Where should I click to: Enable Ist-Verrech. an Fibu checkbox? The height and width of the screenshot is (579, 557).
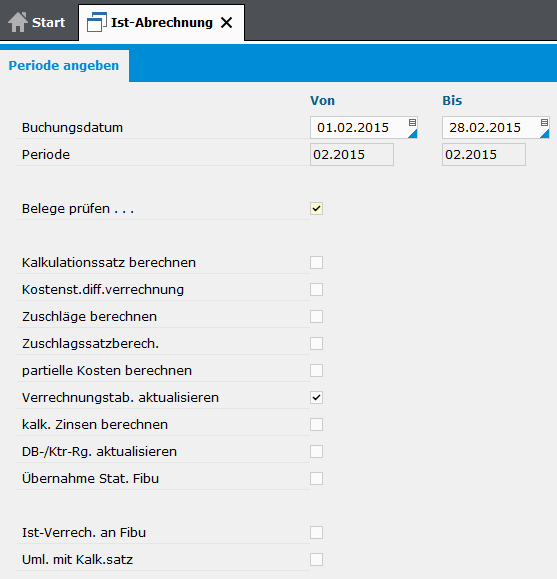click(x=317, y=532)
